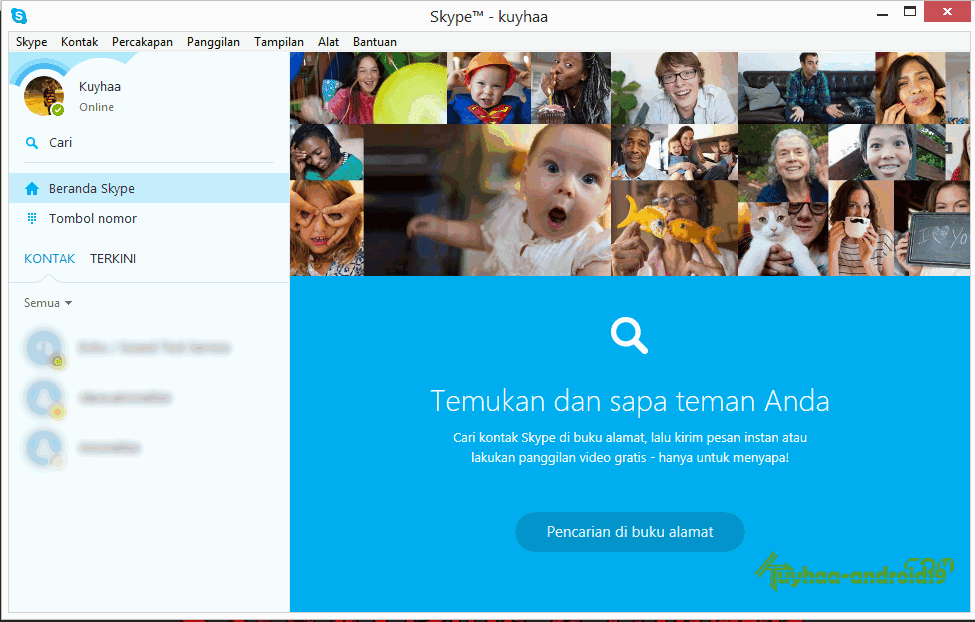Go to Beranda Skype
Image resolution: width=975 pixels, height=622 pixels.
coord(149,188)
